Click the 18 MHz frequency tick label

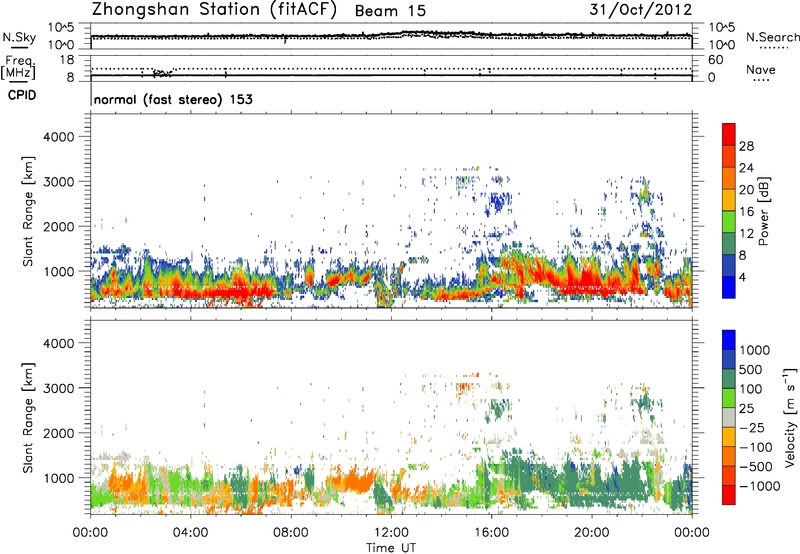click(67, 60)
